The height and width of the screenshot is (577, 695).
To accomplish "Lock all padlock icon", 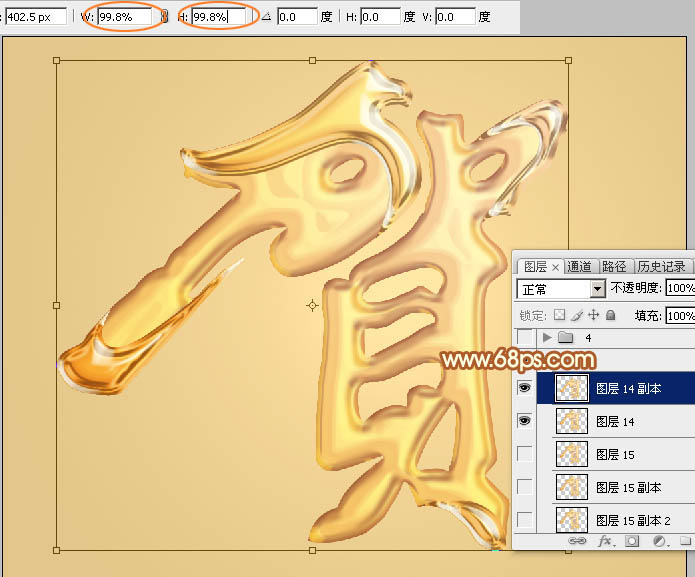I will (x=610, y=315).
